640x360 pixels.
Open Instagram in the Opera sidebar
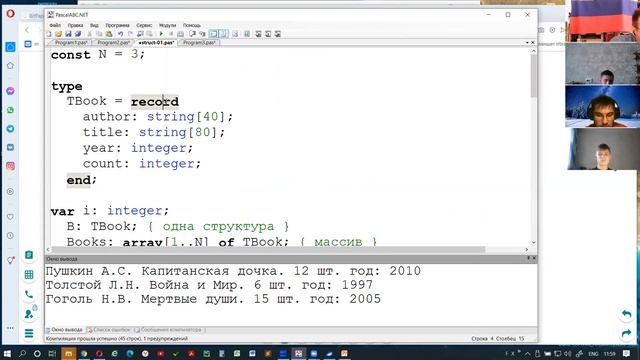coord(10,166)
